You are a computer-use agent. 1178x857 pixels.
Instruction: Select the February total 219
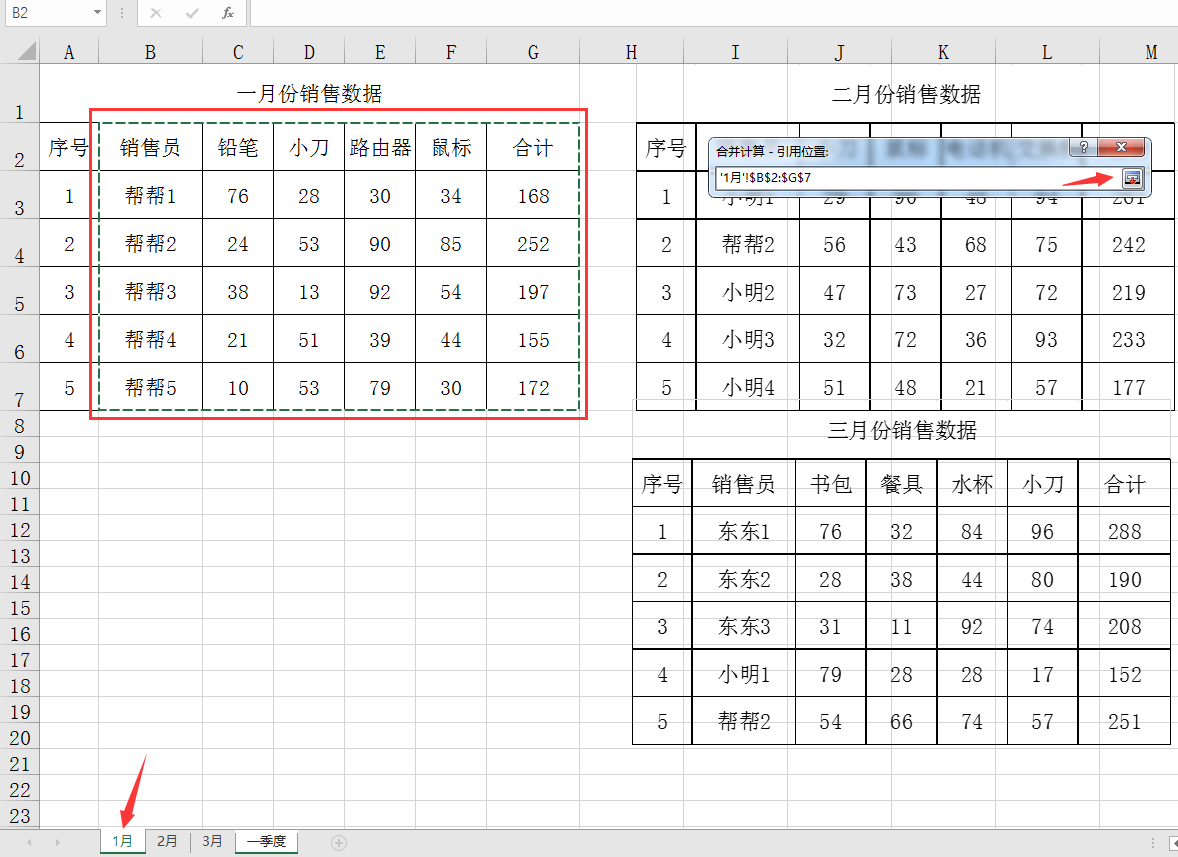pyautogui.click(x=1128, y=292)
